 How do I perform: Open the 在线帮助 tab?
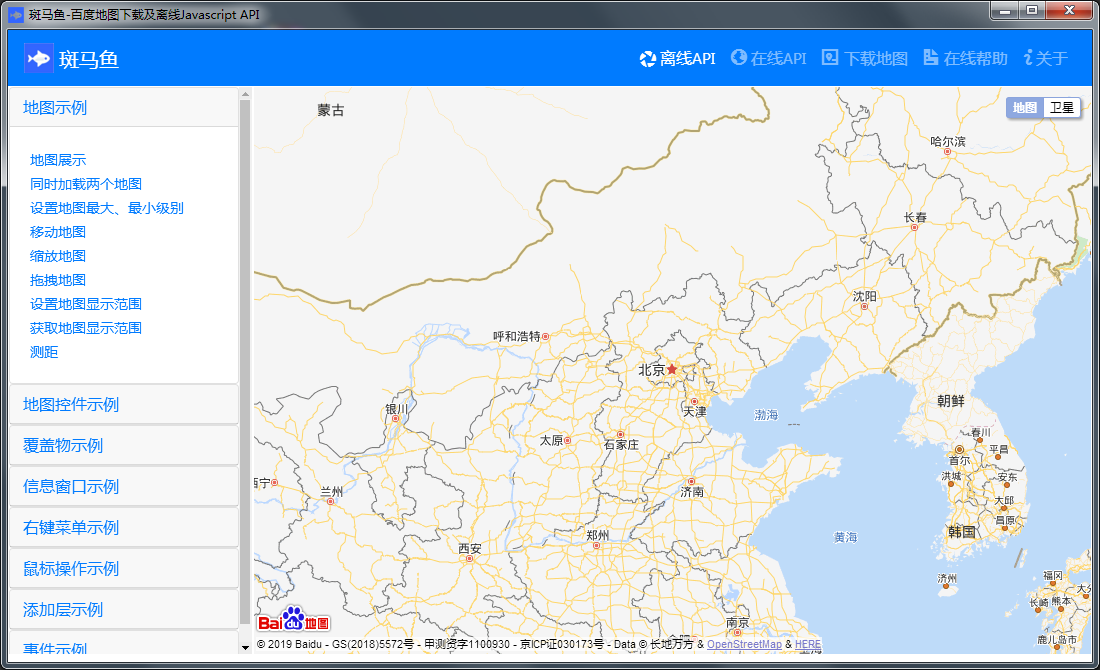965,58
